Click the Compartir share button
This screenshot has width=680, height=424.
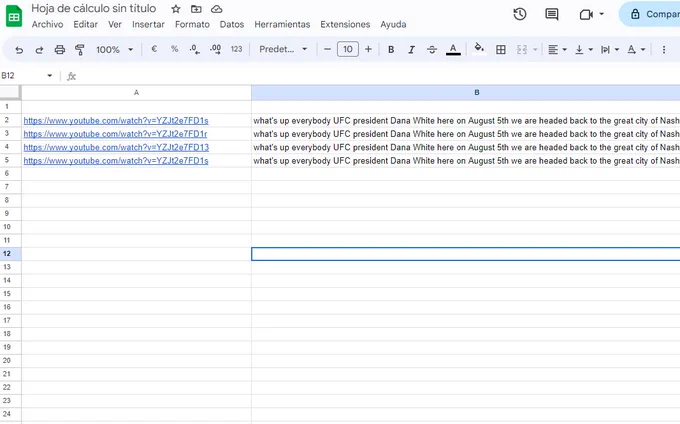(650, 14)
